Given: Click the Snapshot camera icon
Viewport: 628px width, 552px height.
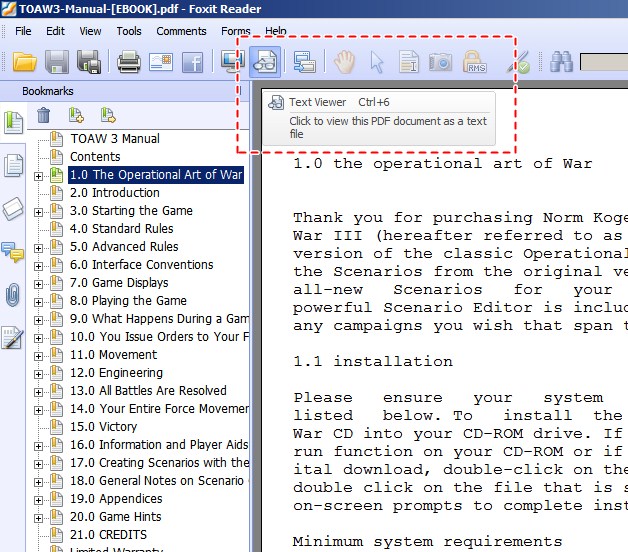Looking at the screenshot, I should 440,62.
